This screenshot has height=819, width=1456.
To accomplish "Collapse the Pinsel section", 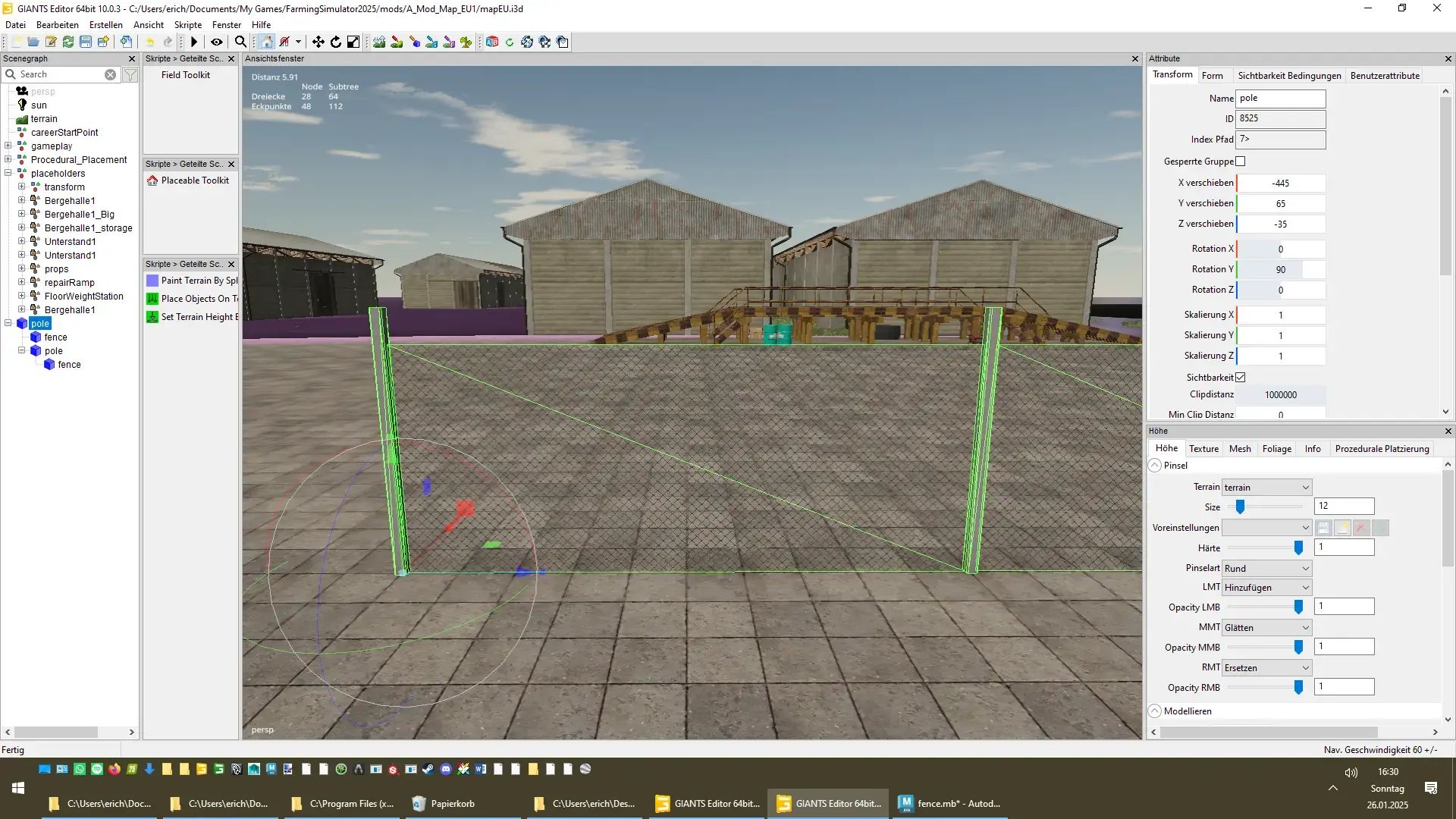I will (1155, 466).
